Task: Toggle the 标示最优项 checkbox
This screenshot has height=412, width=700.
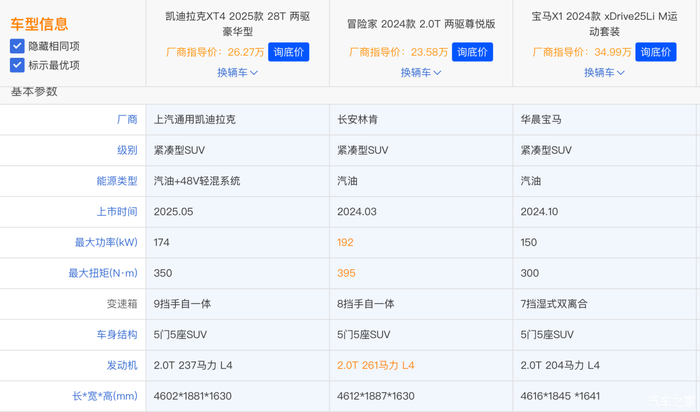Action: coord(17,65)
